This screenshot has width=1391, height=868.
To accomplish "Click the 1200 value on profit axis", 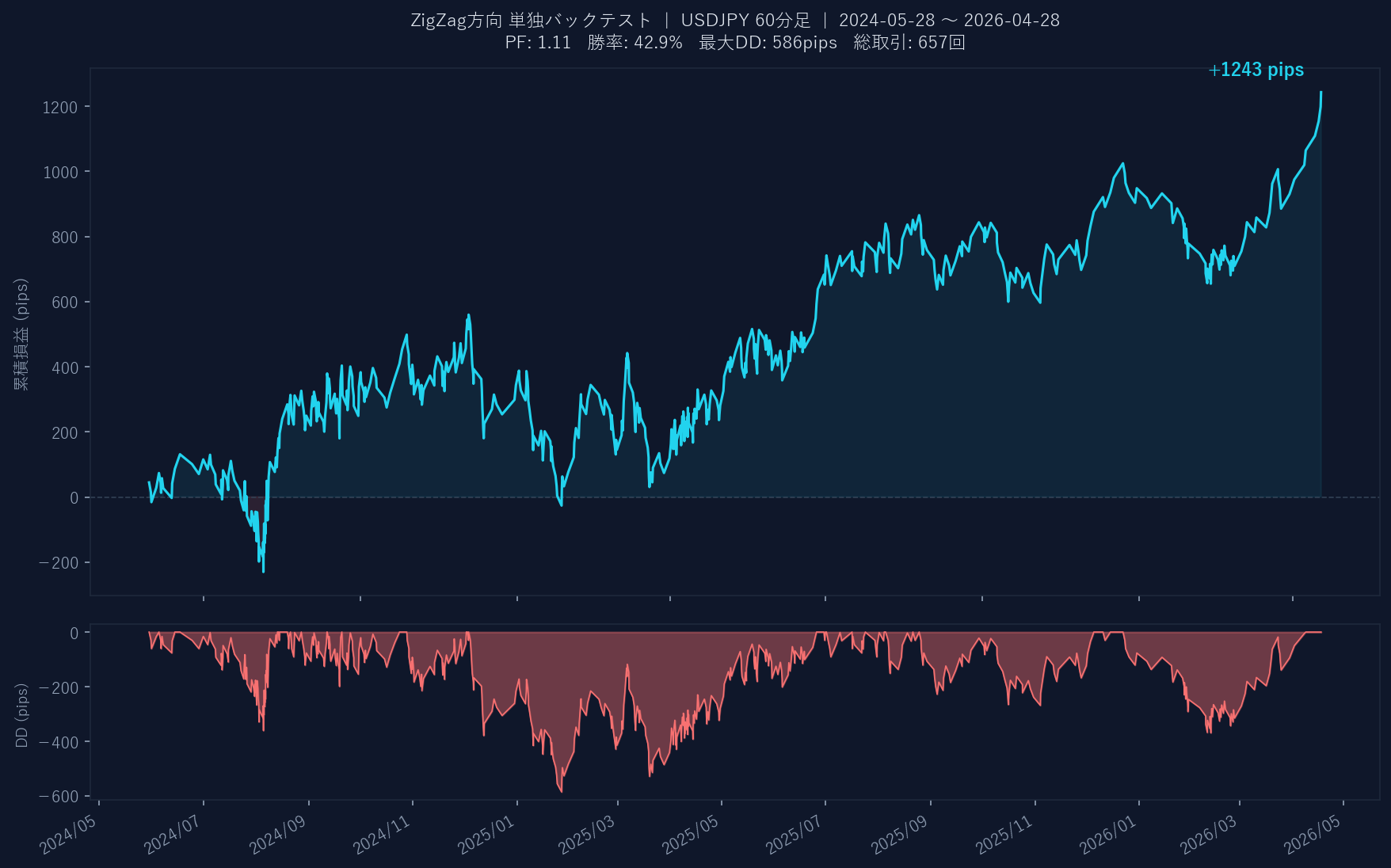I will click(60, 107).
